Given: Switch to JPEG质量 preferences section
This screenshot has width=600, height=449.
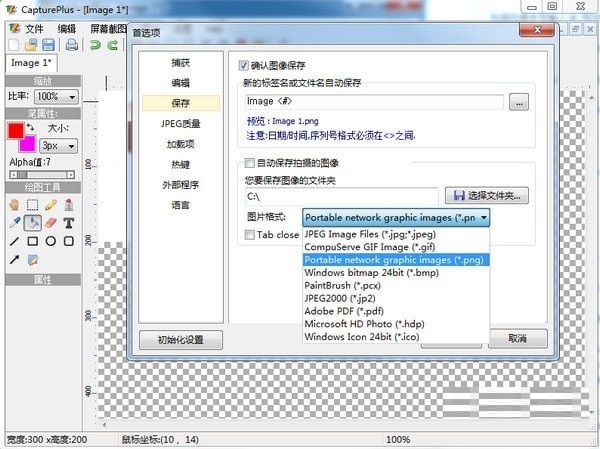Looking at the screenshot, I should (180, 123).
